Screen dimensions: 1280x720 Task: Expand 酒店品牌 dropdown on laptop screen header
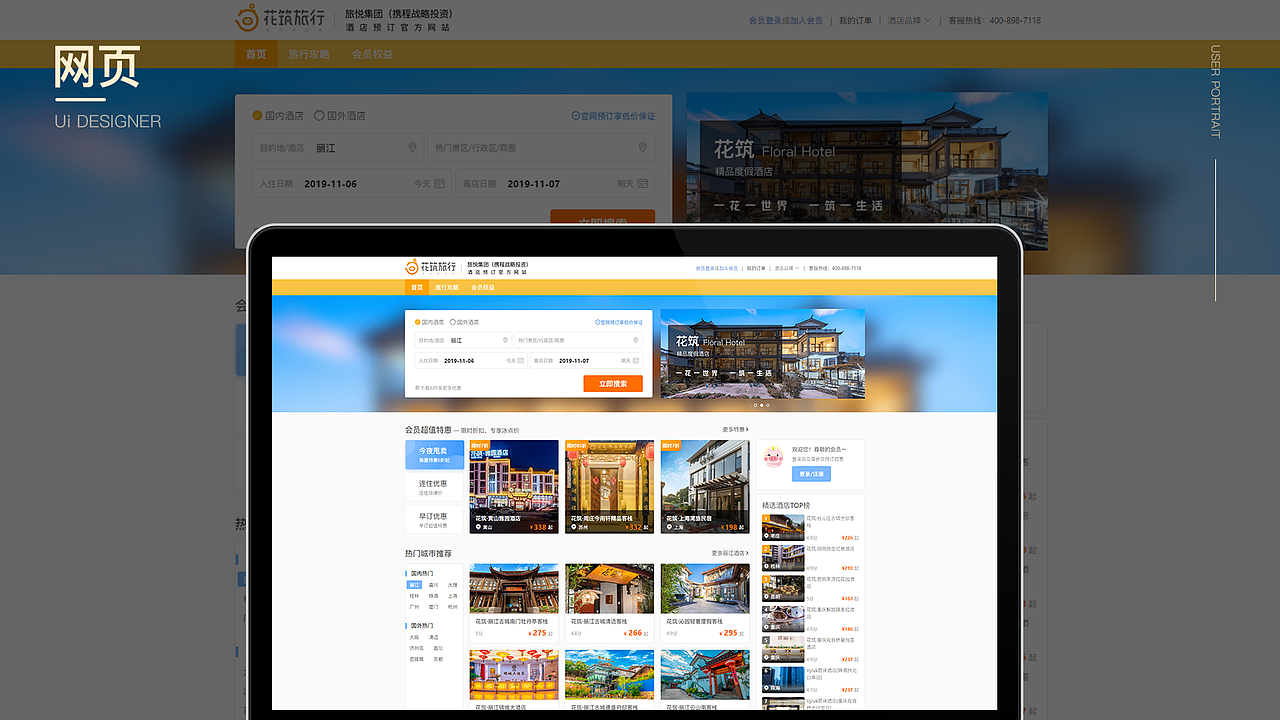point(787,268)
